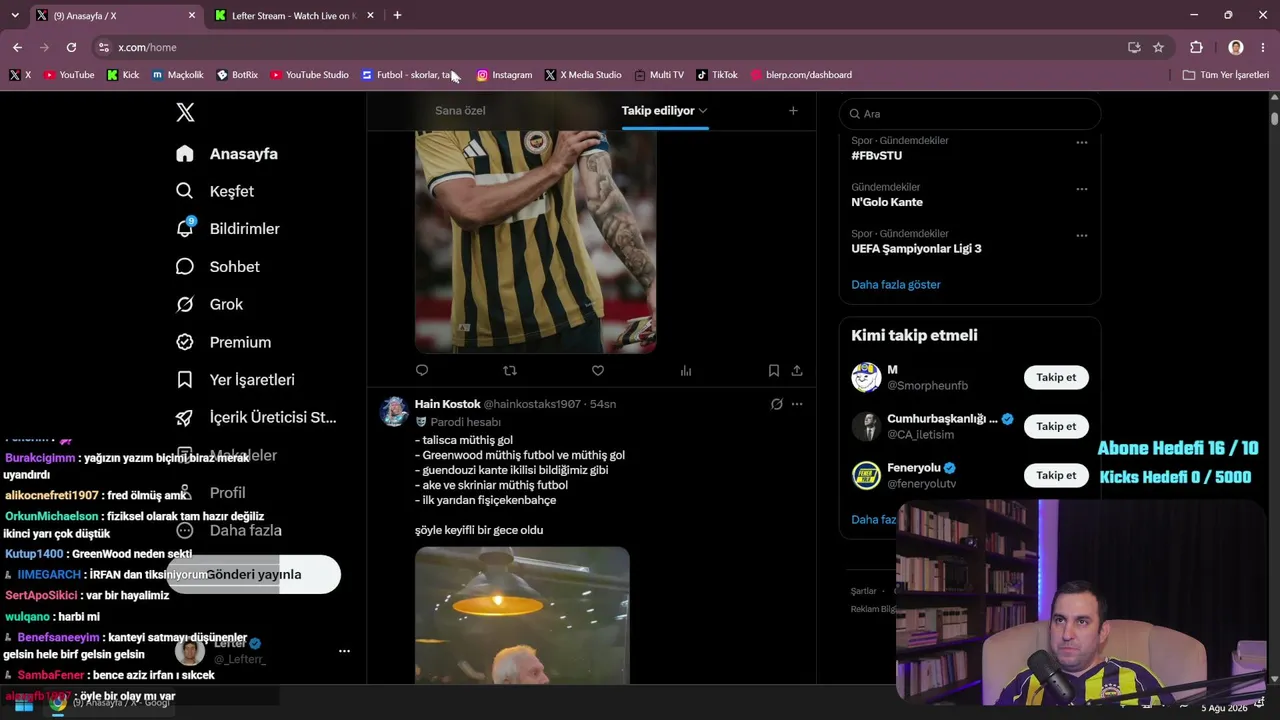Open the Premium page
The image size is (1280, 720).
point(223,342)
